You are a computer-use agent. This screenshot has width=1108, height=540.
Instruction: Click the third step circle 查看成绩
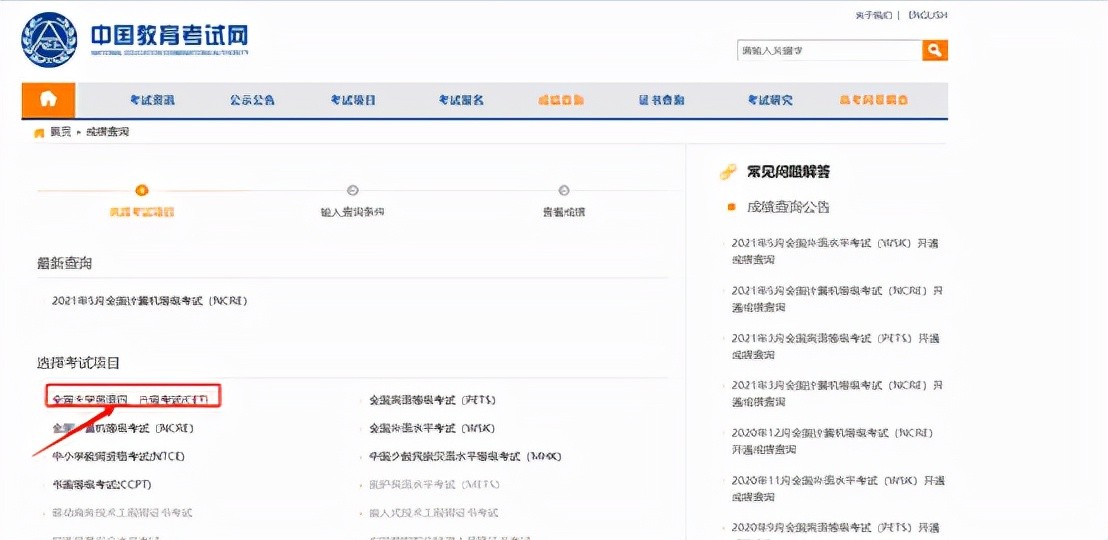click(564, 190)
